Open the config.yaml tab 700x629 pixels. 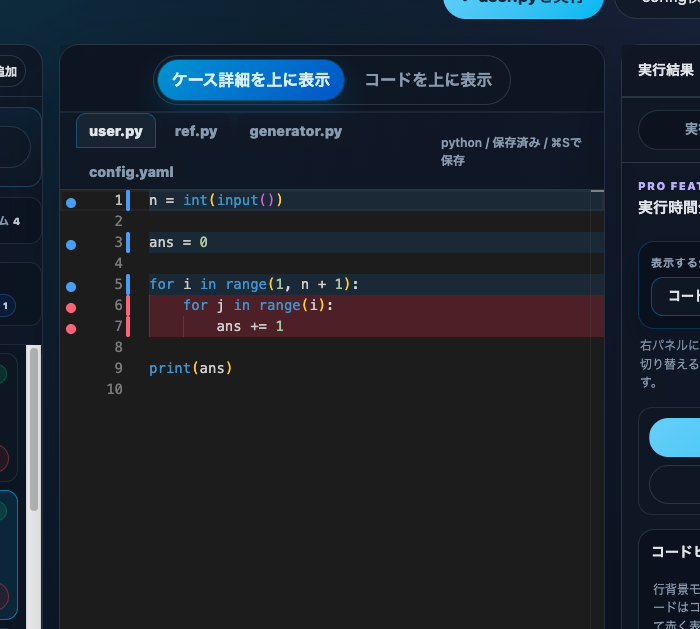pyautogui.click(x=131, y=172)
